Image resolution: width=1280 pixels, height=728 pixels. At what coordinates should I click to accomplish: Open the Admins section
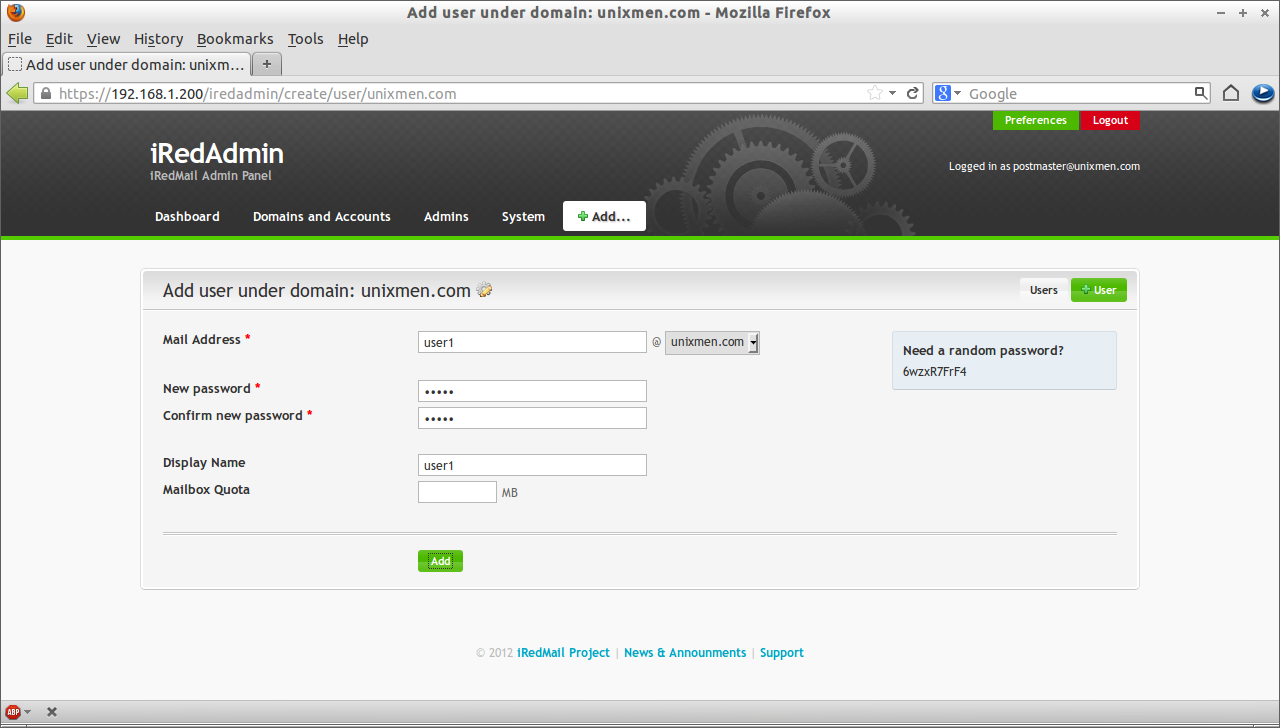tap(446, 216)
